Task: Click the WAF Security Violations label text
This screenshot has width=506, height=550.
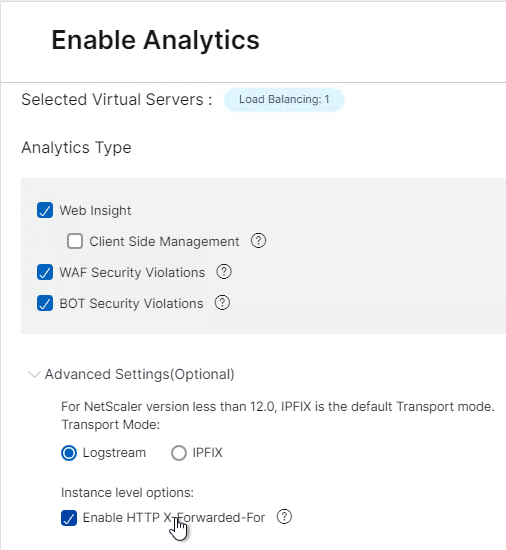Action: click(132, 273)
